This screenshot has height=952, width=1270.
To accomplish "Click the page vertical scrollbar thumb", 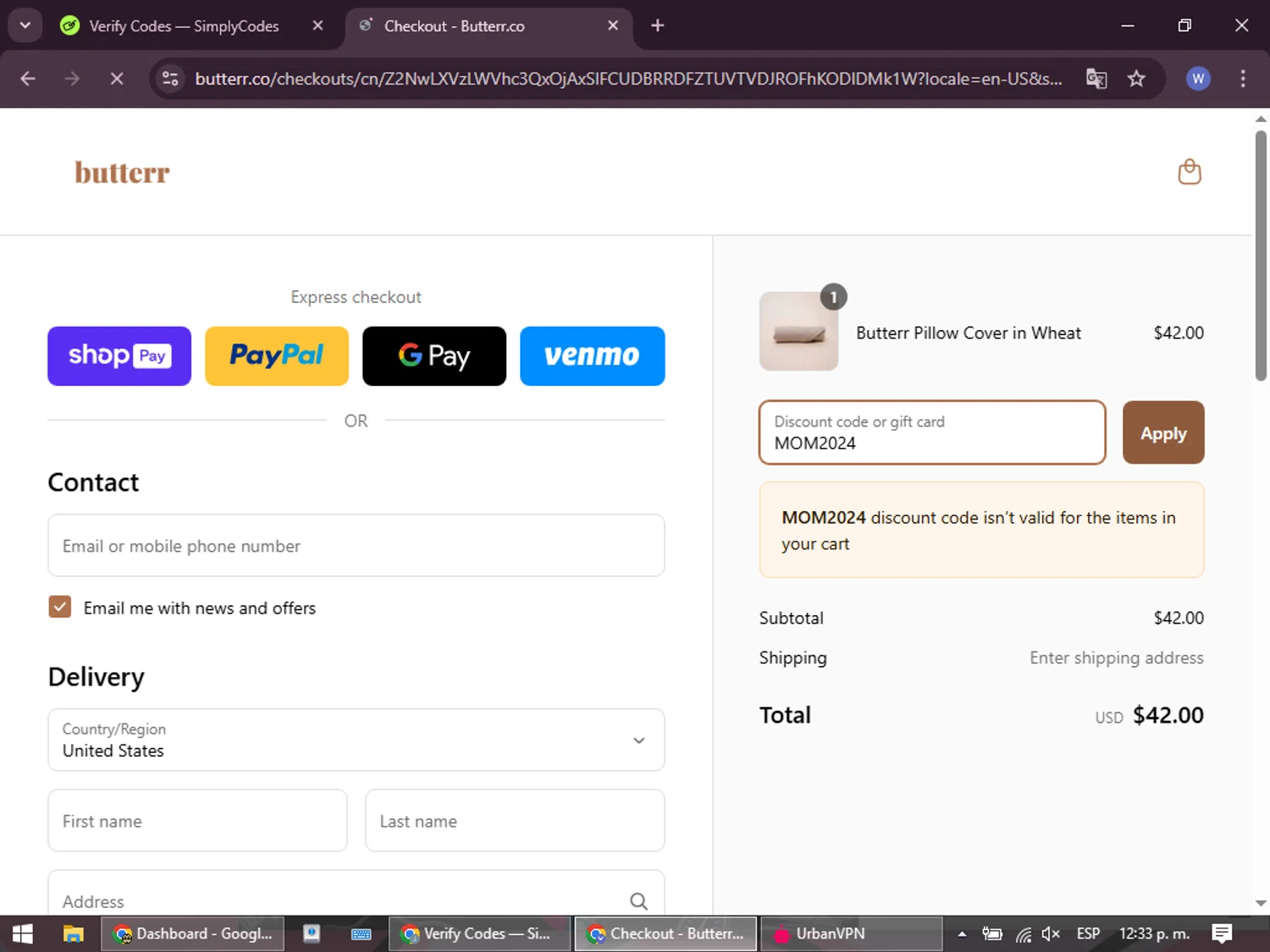I will (1261, 256).
